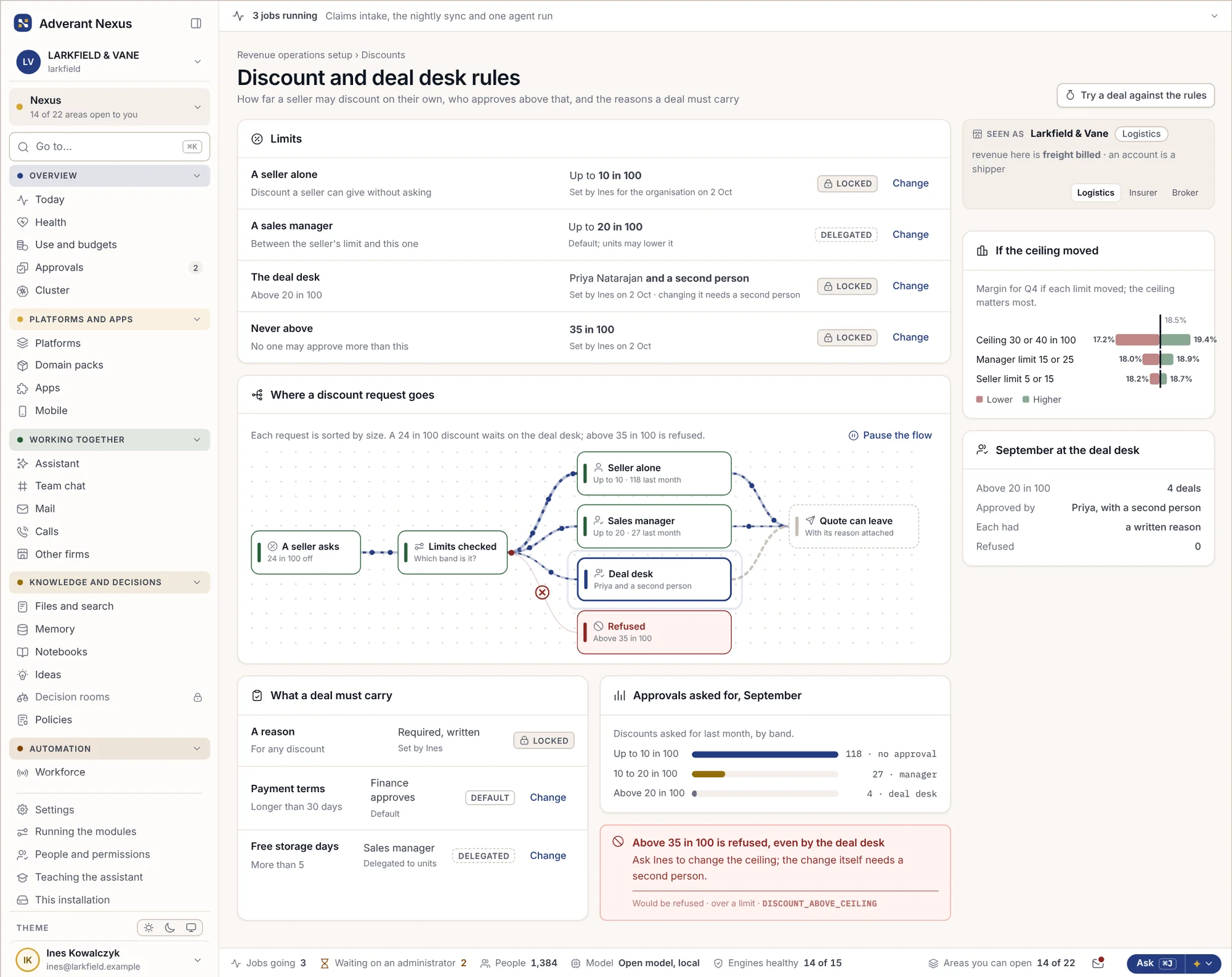Click the What a deal must carry clipboard icon

coord(257,695)
